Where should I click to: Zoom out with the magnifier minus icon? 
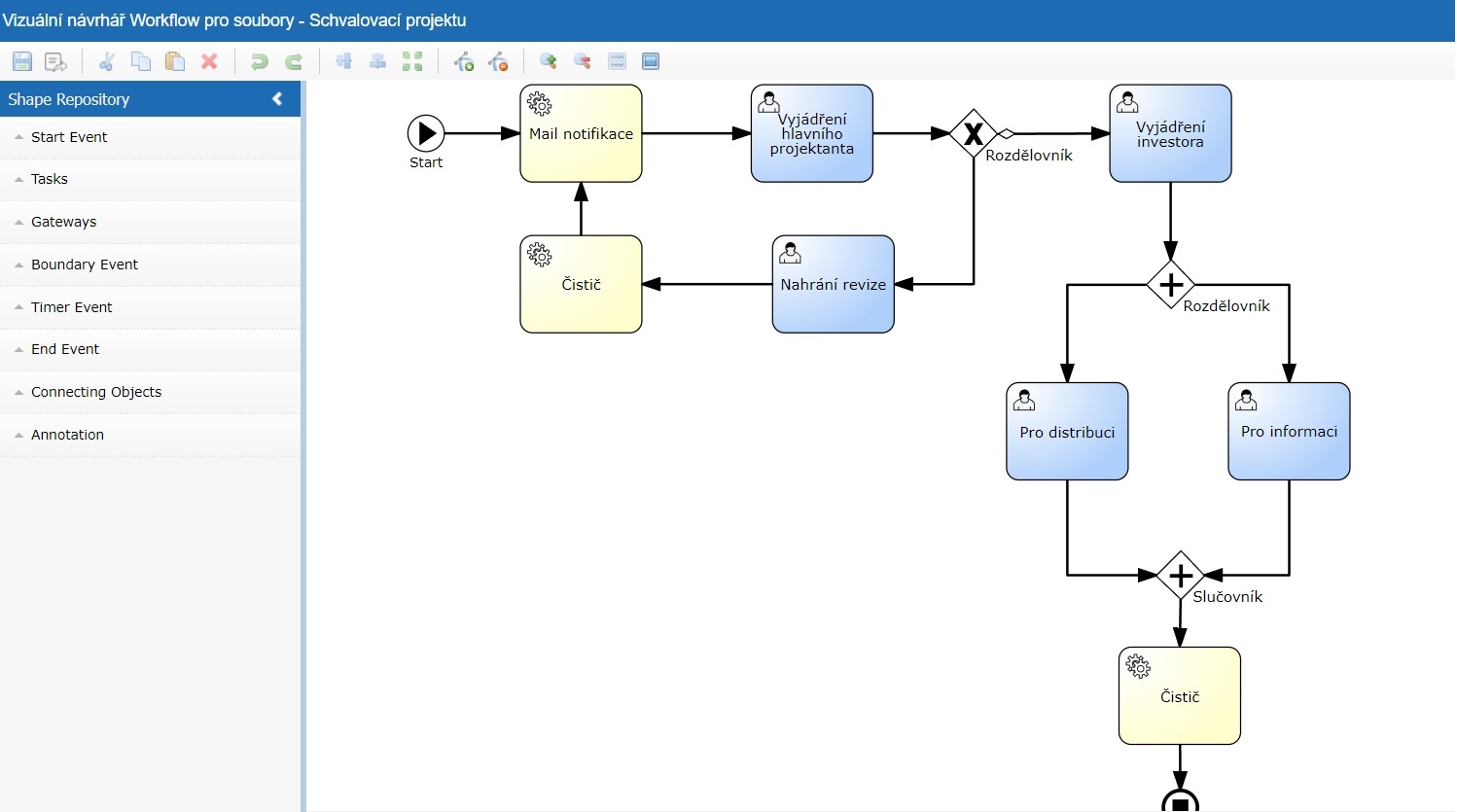(583, 61)
